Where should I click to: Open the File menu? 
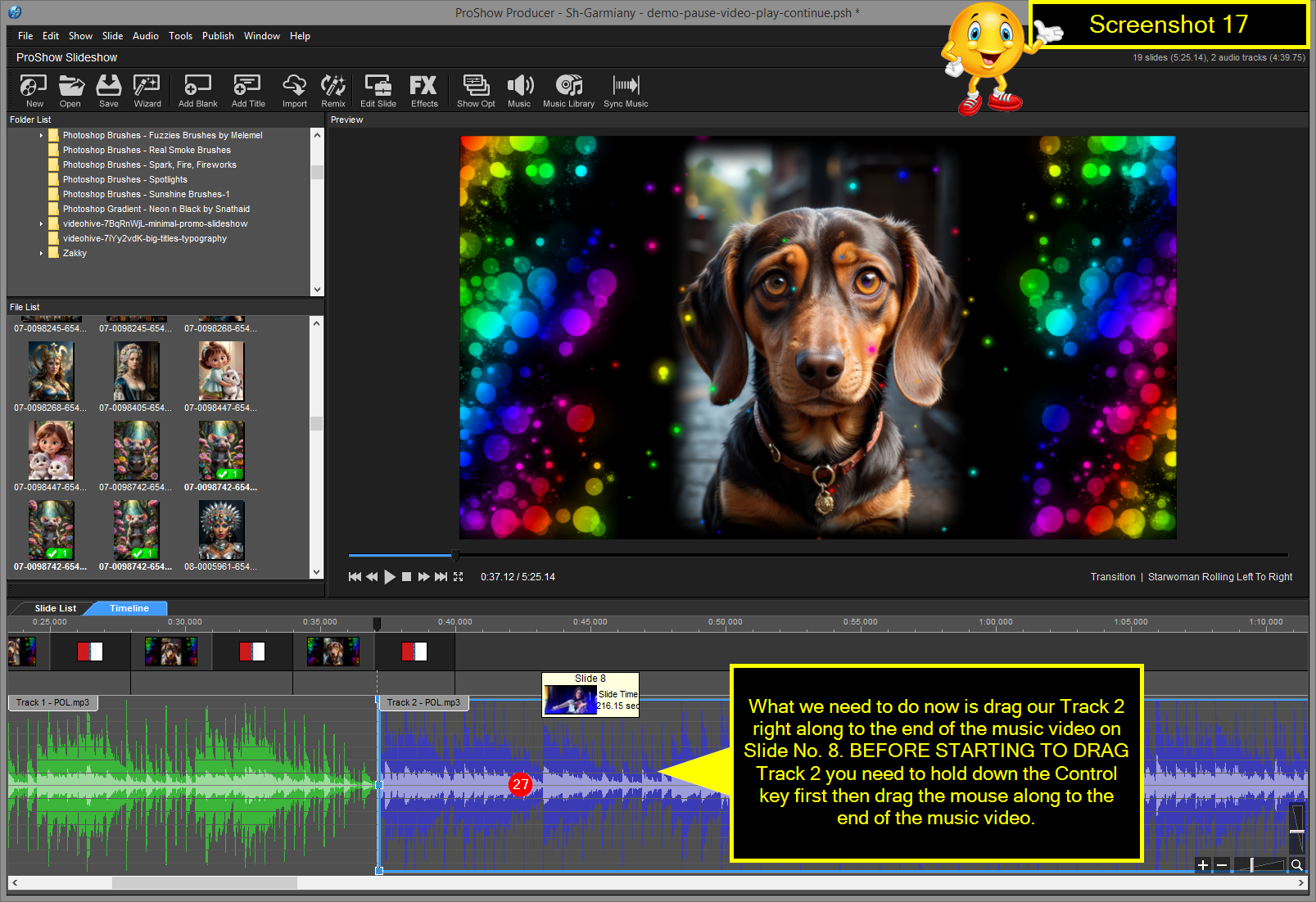tap(25, 36)
